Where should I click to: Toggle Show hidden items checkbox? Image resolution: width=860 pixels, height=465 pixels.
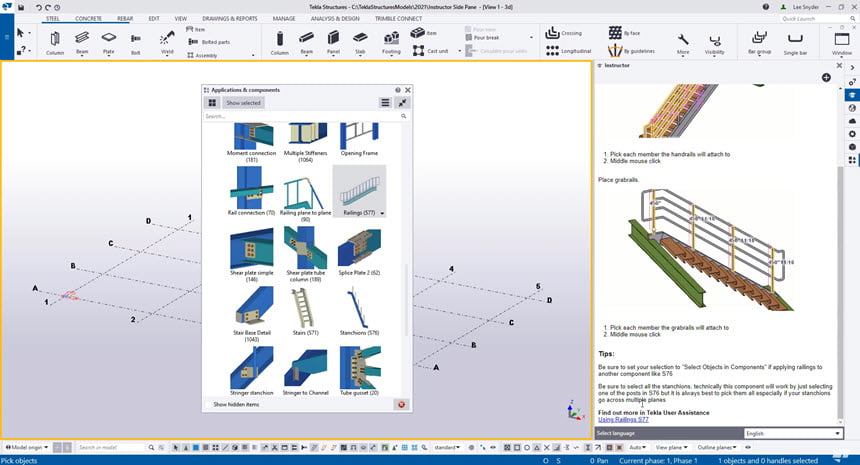click(209, 404)
